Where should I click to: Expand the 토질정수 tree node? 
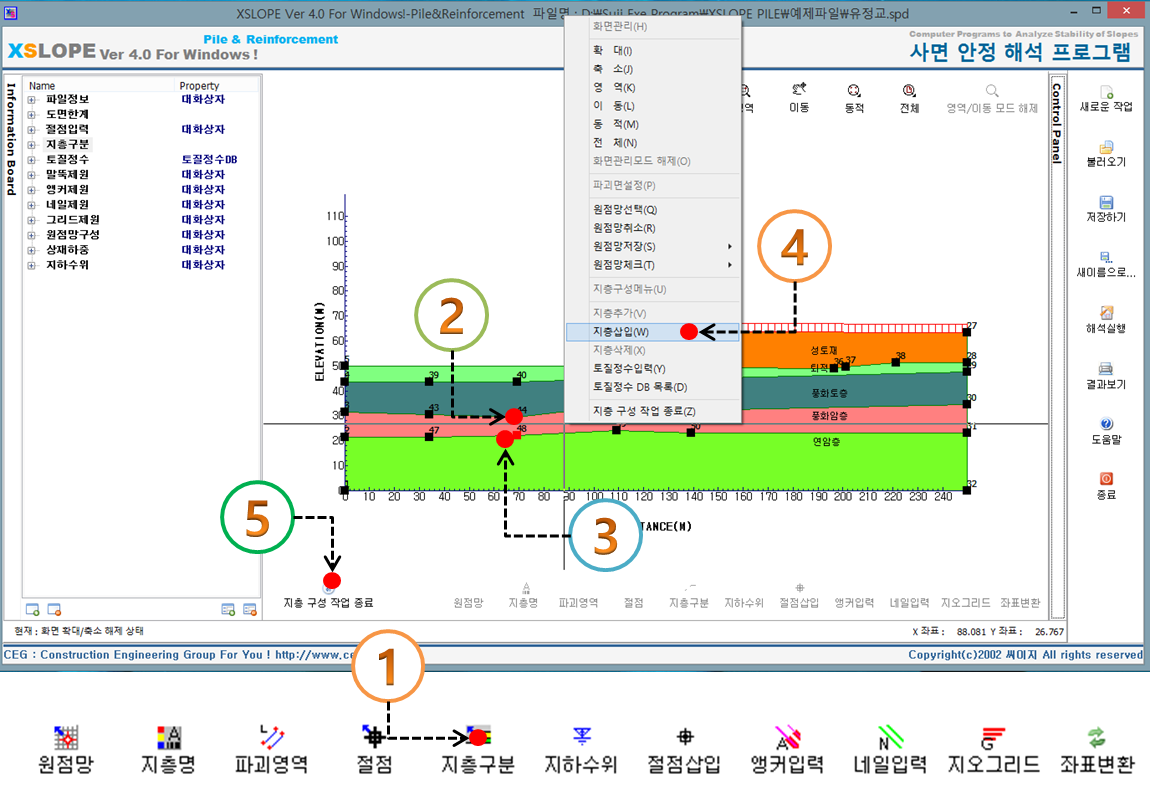32,160
